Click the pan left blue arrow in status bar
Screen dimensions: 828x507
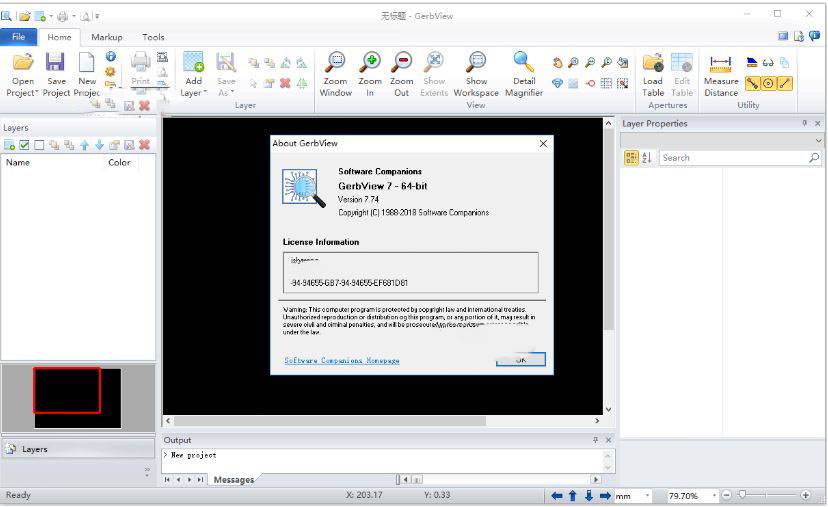tap(557, 496)
